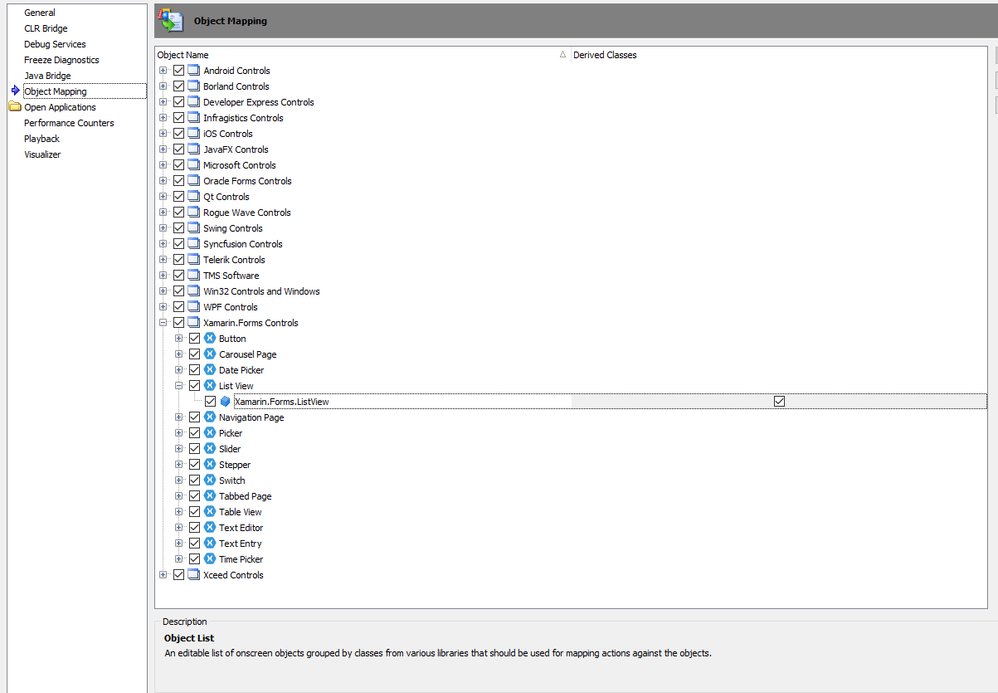Open the CLR Bridge settings page

(x=46, y=29)
